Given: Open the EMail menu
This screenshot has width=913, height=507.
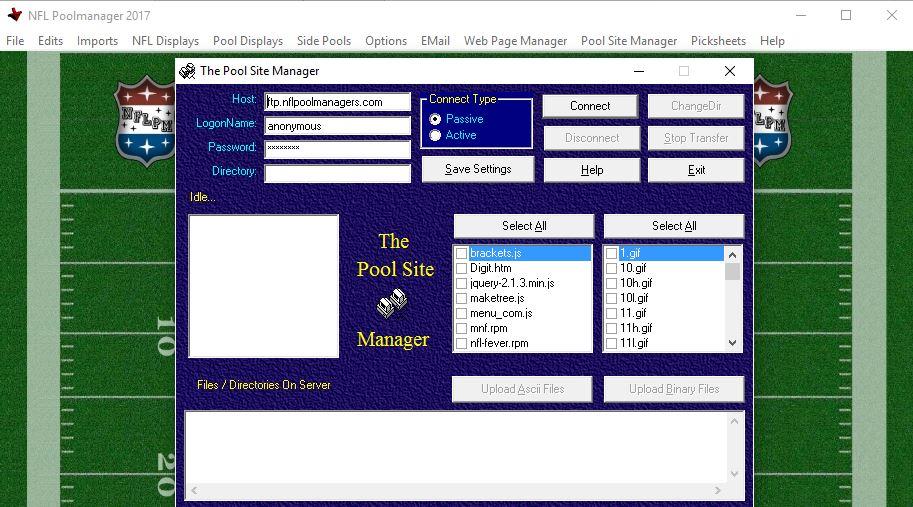Looking at the screenshot, I should click(x=436, y=41).
